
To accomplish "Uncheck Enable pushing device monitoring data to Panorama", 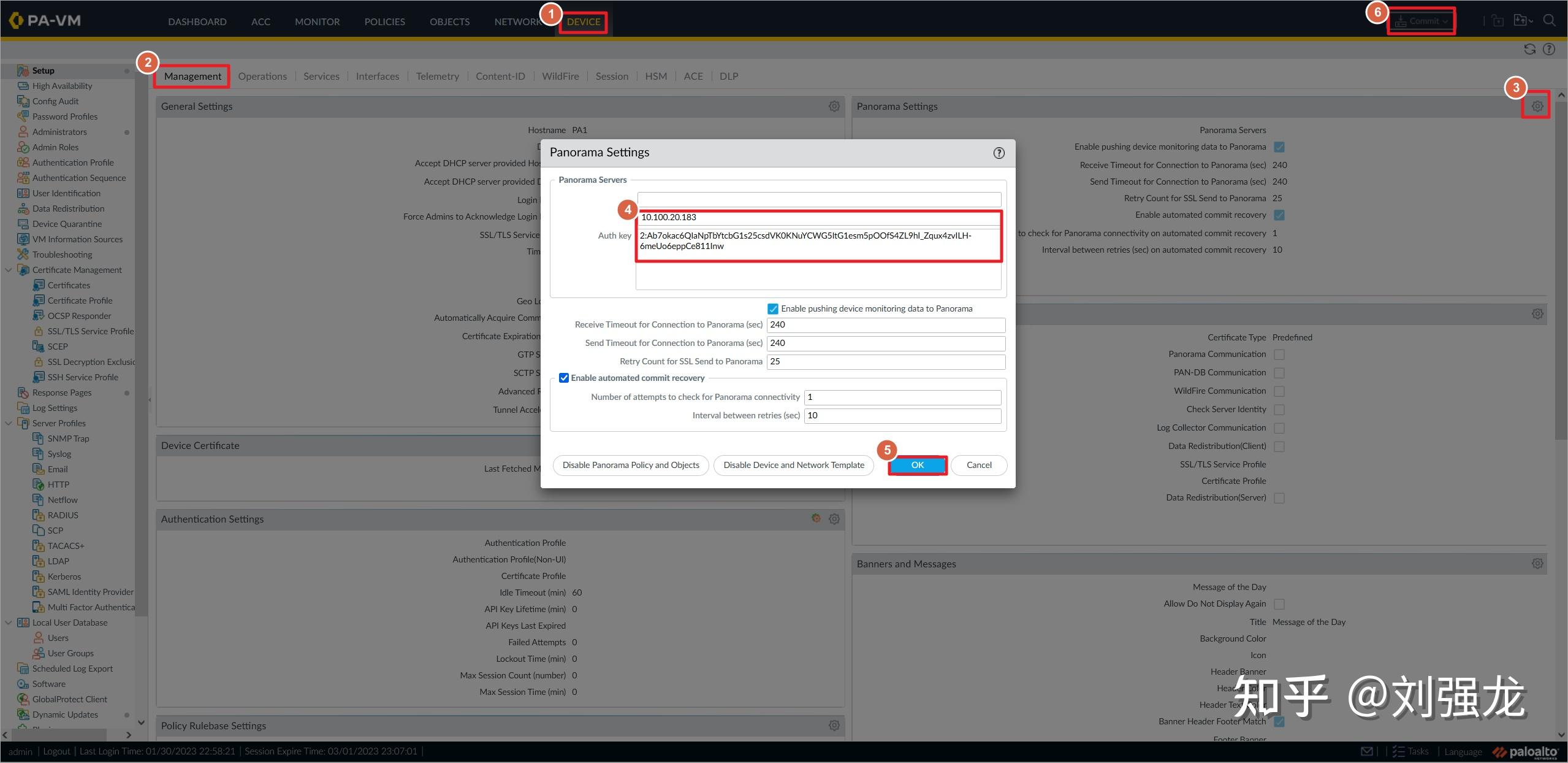I will [773, 309].
